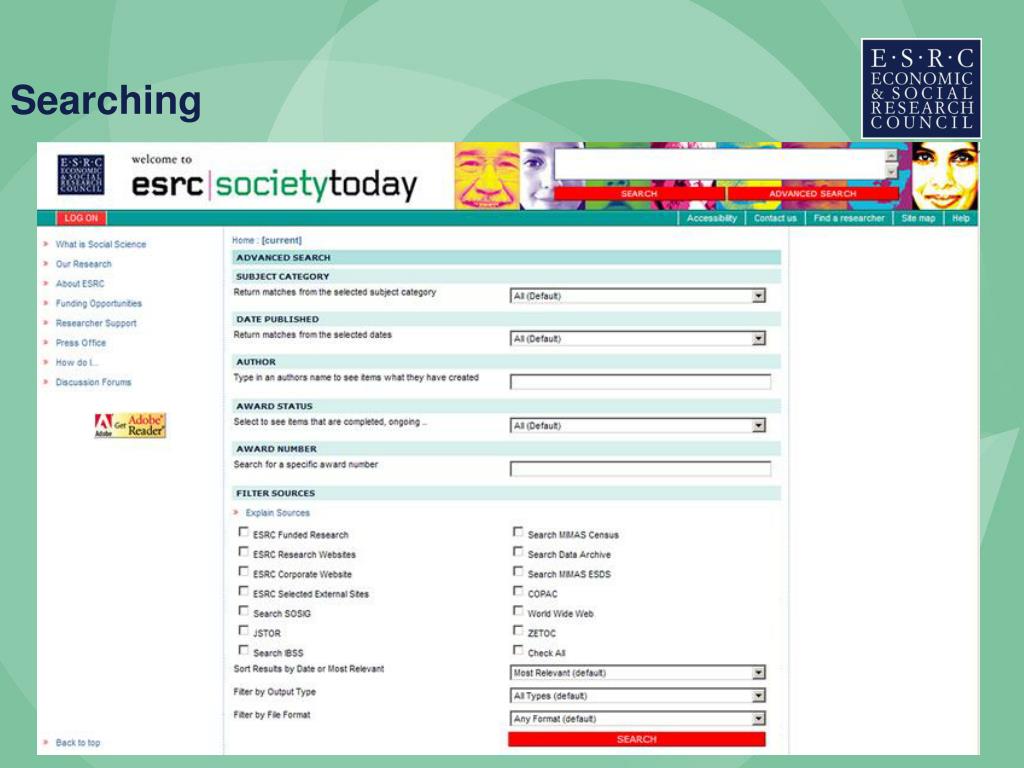This screenshot has height=768, width=1024.
Task: Visit the Press Office link
Action: [x=80, y=343]
